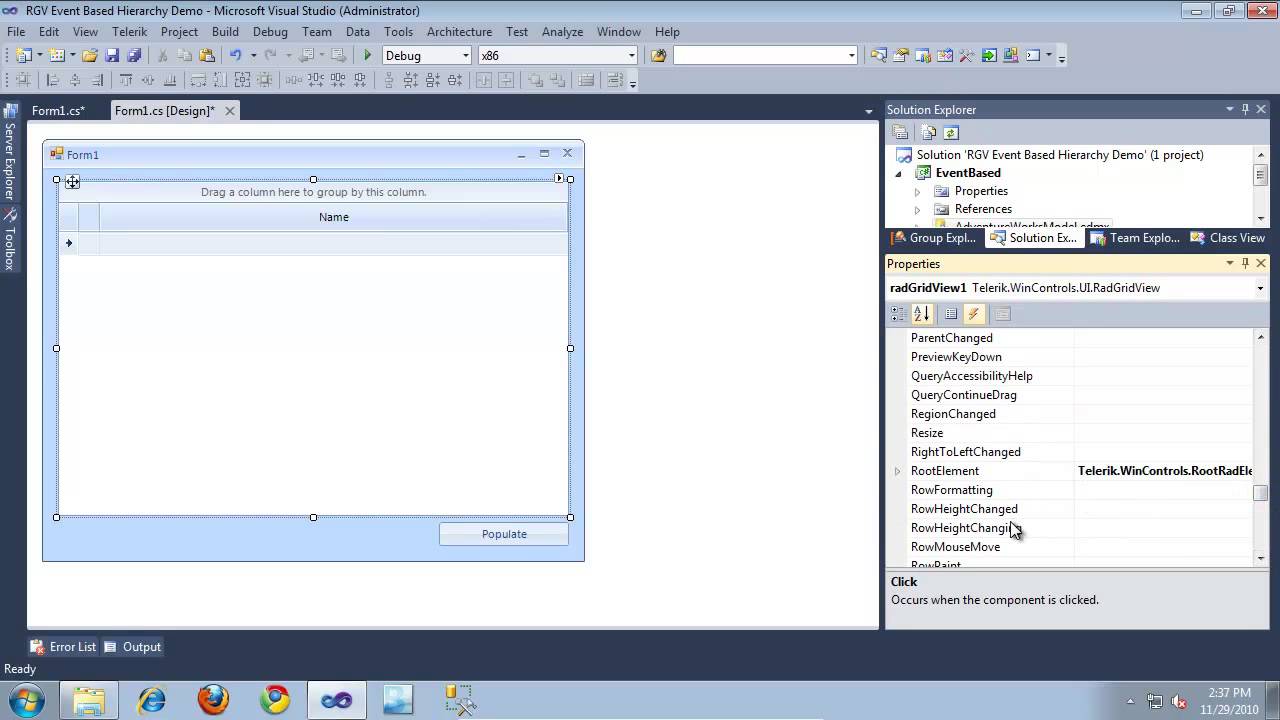Open the find combo box dropdown
The width and height of the screenshot is (1280, 720).
(x=851, y=56)
